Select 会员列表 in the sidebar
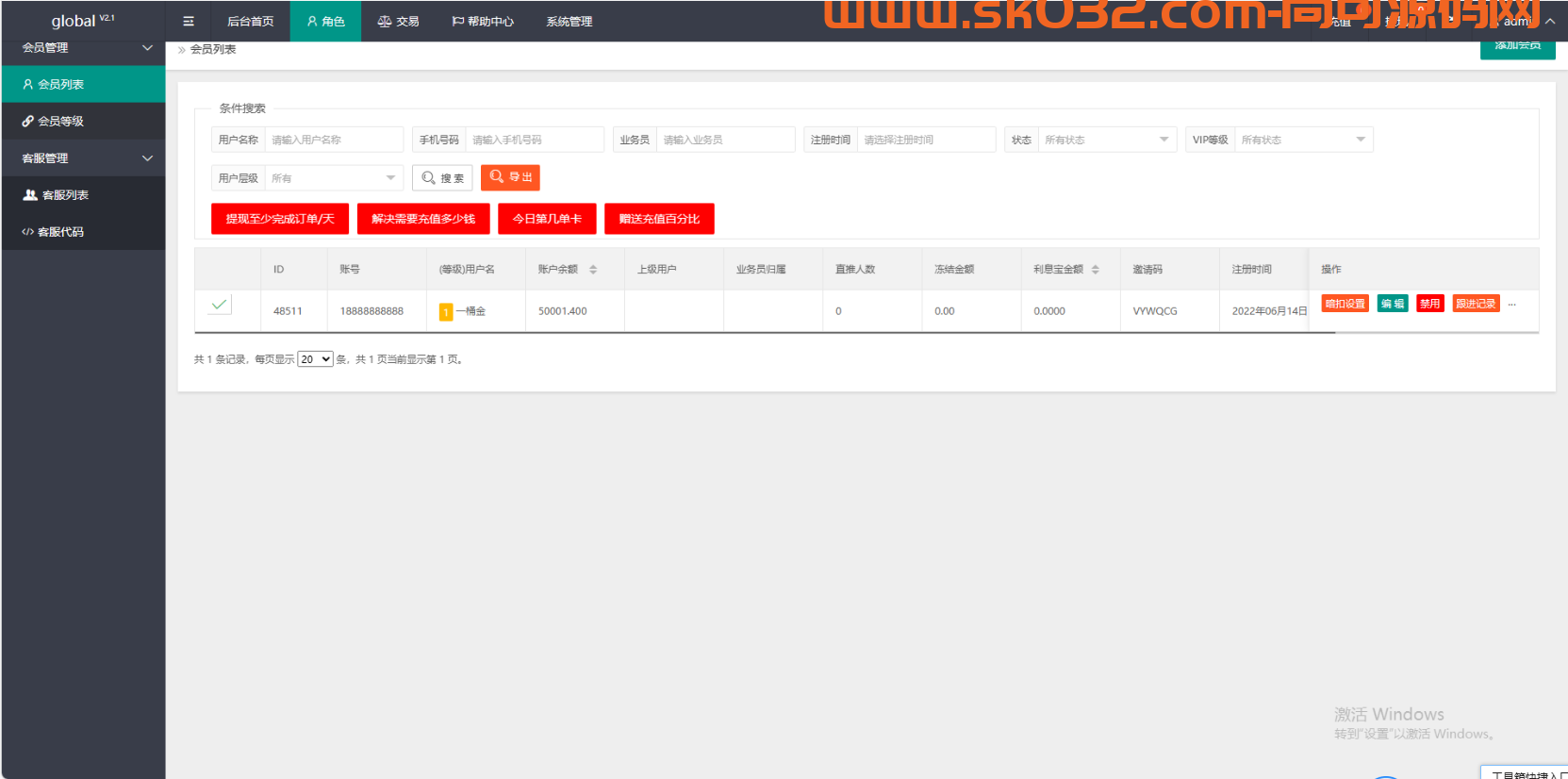 83,84
